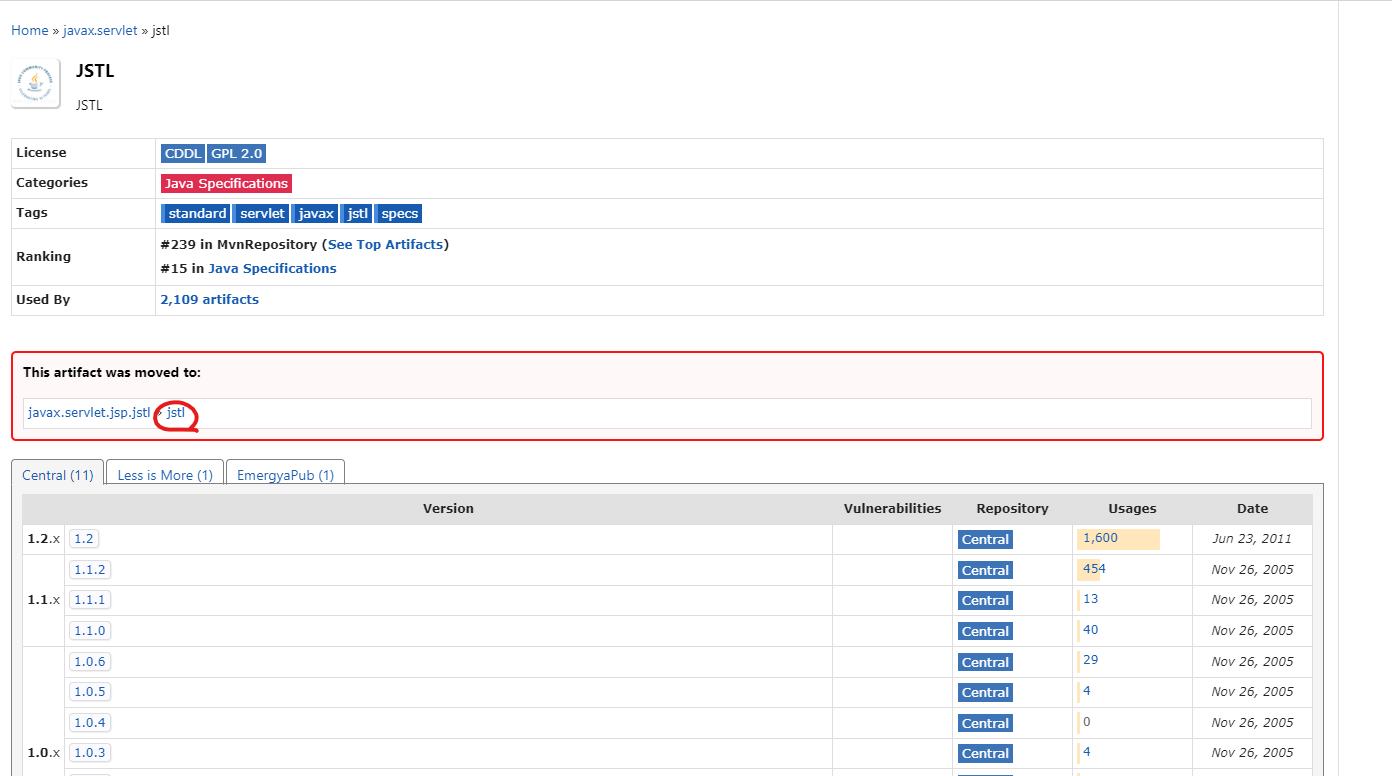This screenshot has width=1392, height=776.
Task: Click the CDDL license tag
Action: pyautogui.click(x=183, y=154)
